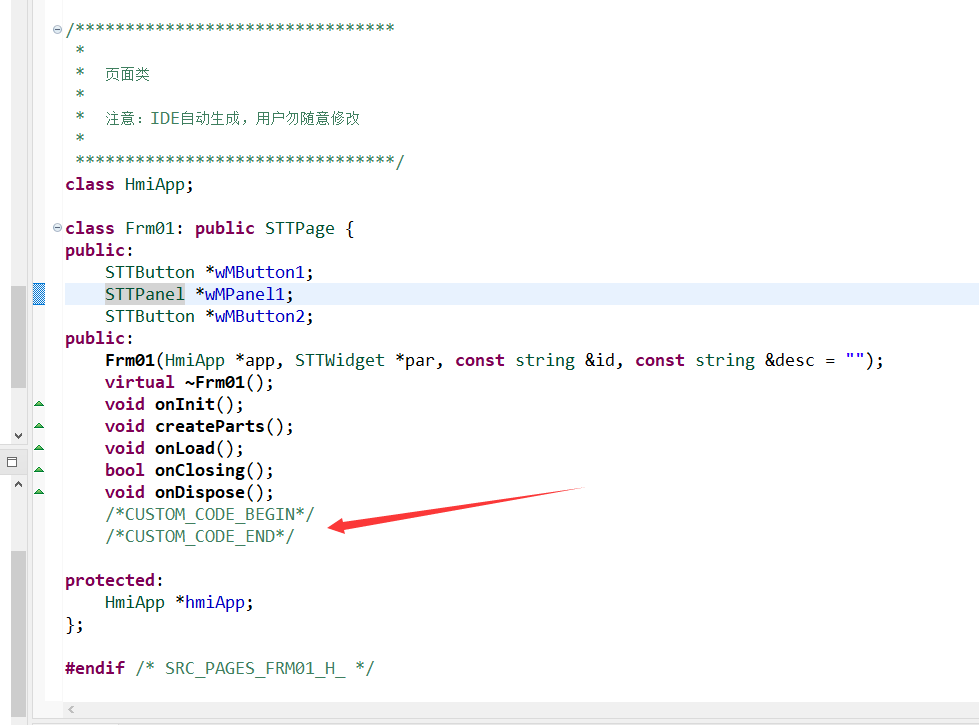Click the left panel up chevron
The height and width of the screenshot is (725, 979).
click(x=18, y=484)
